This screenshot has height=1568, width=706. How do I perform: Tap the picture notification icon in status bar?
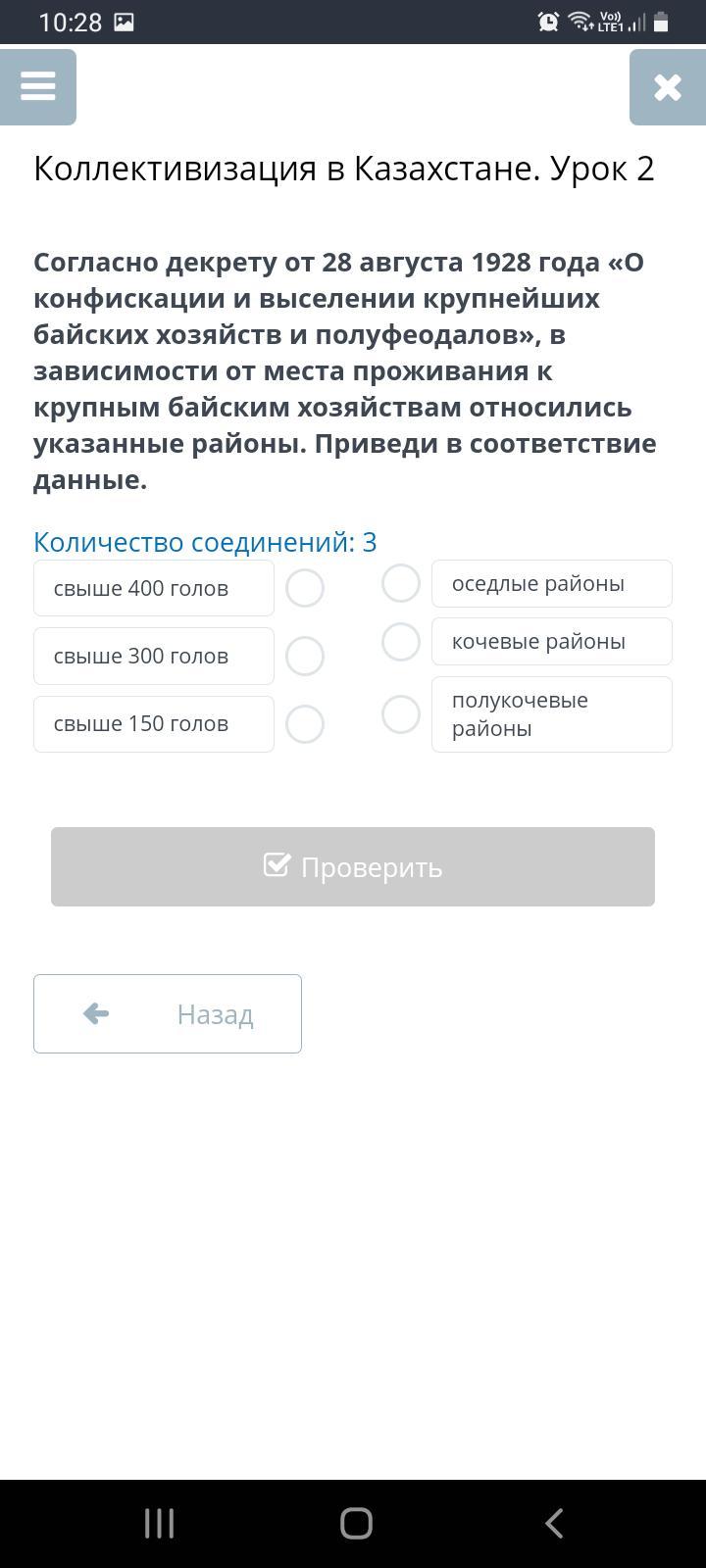(124, 22)
